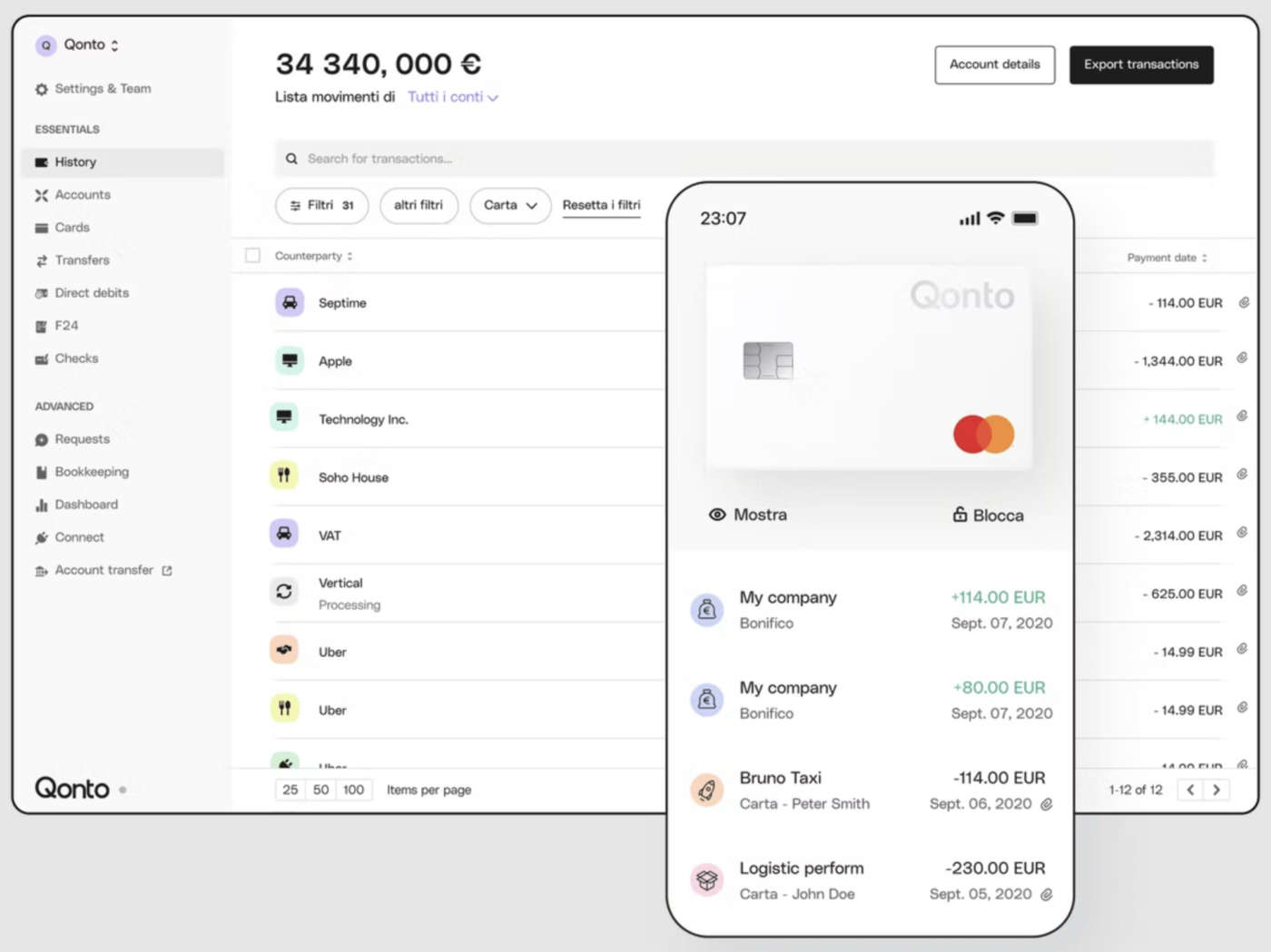Click the Apple computer category icon

click(290, 360)
